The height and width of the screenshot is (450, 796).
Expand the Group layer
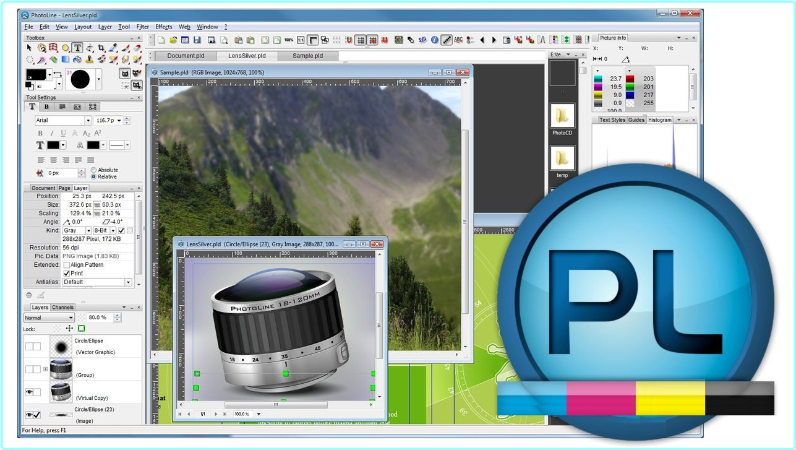[45, 369]
